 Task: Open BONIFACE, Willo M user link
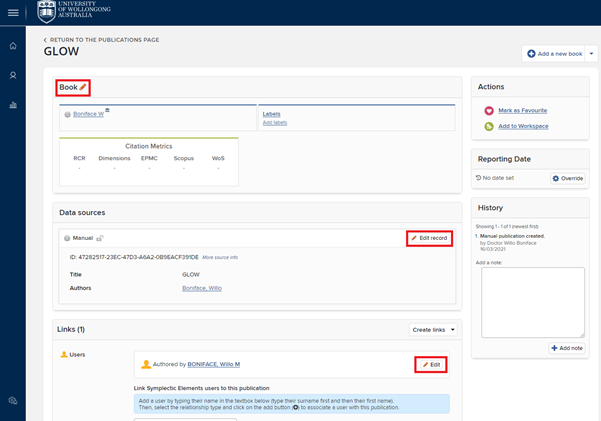coord(213,364)
